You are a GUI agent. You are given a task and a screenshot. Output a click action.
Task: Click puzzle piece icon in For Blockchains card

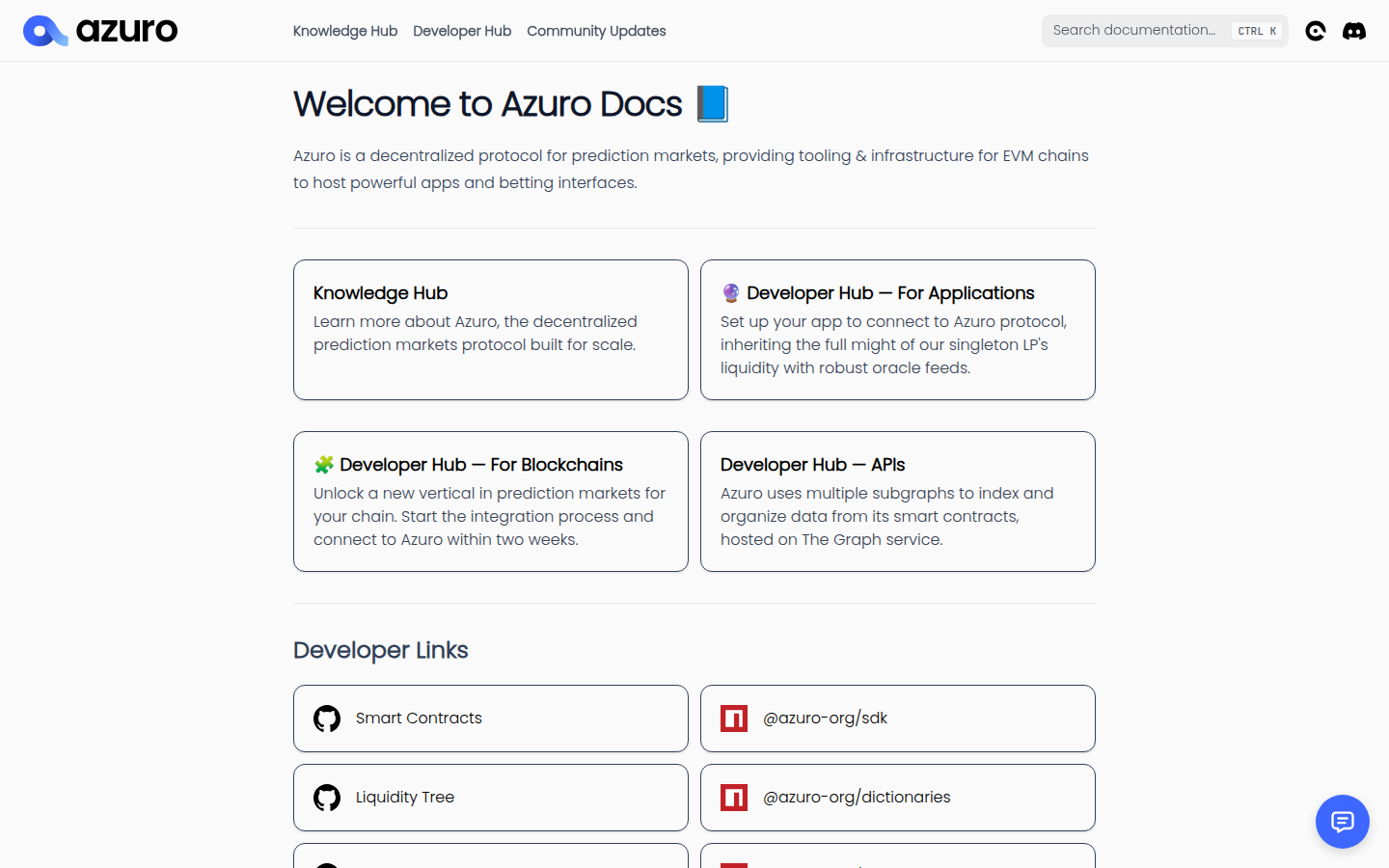[x=324, y=465]
